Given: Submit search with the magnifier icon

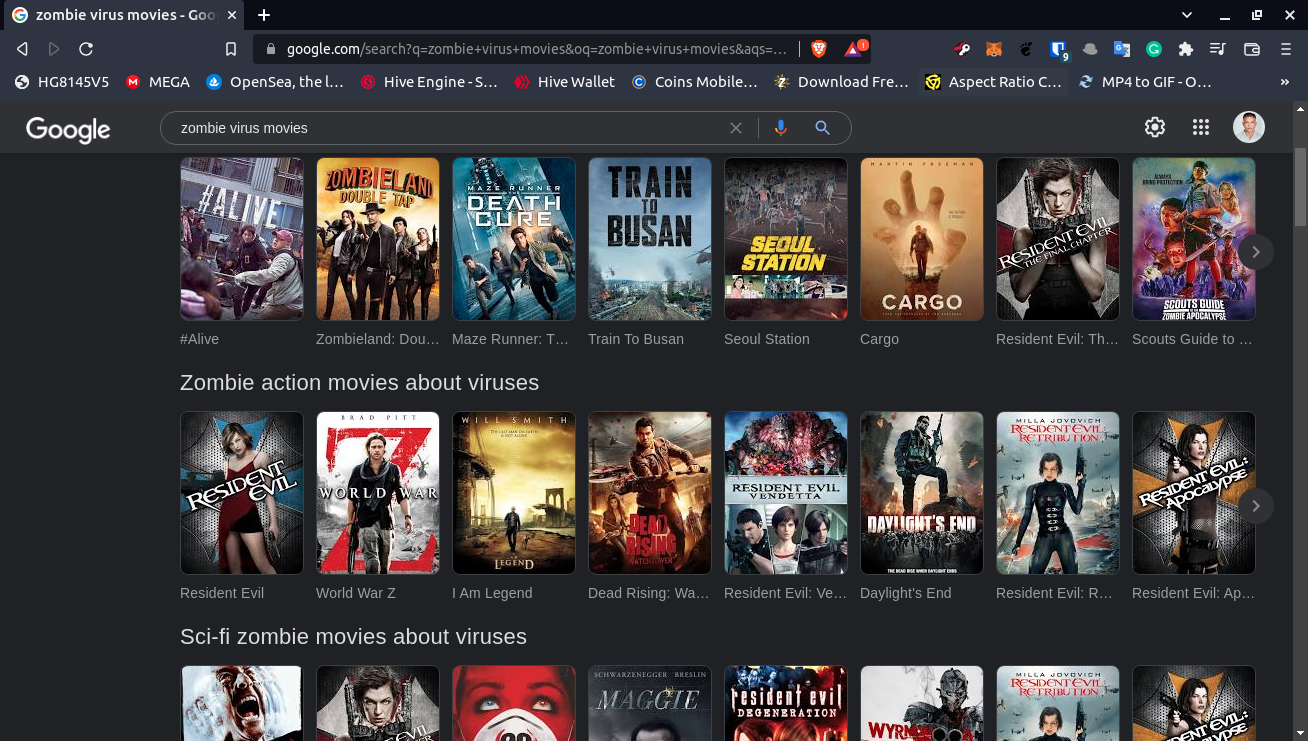Looking at the screenshot, I should click(x=822, y=128).
